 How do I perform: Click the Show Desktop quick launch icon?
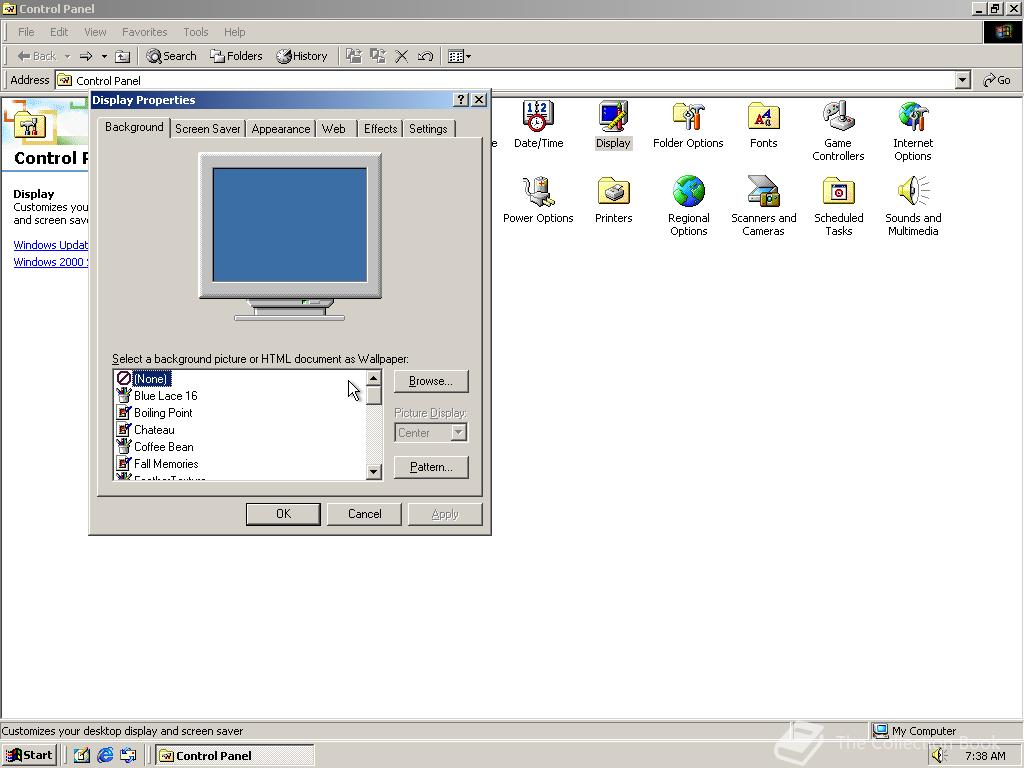82,755
